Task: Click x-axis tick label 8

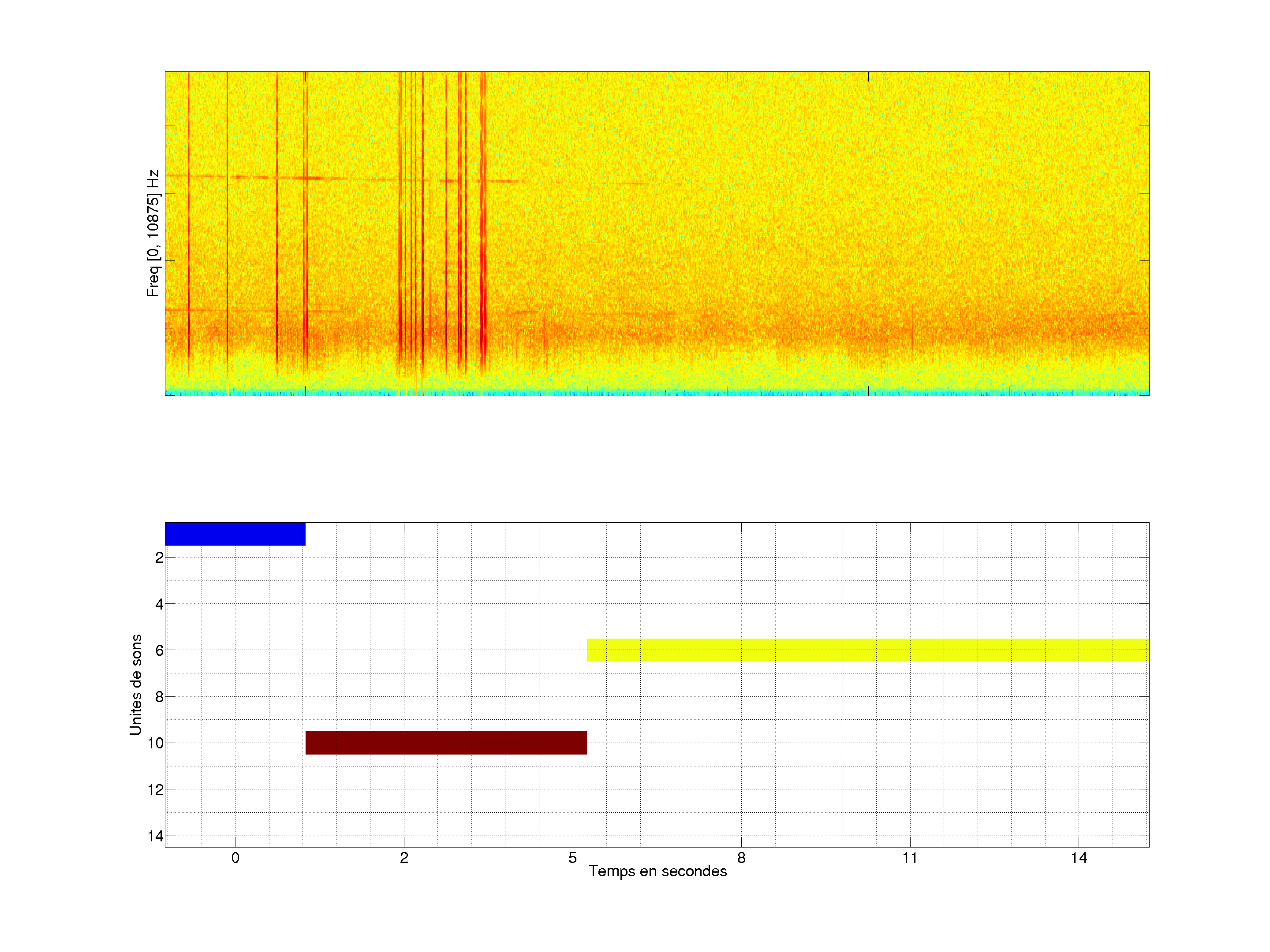Action: point(741,858)
